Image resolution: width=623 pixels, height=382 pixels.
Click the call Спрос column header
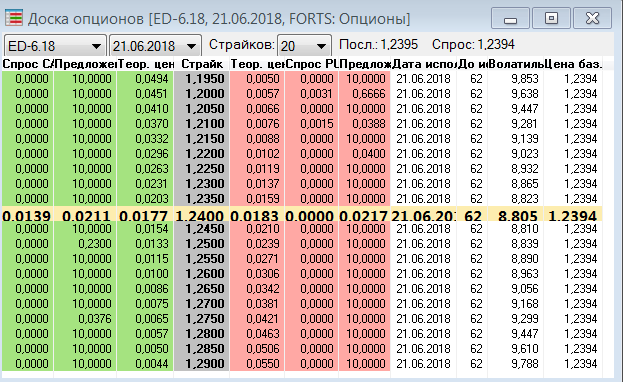coord(27,64)
